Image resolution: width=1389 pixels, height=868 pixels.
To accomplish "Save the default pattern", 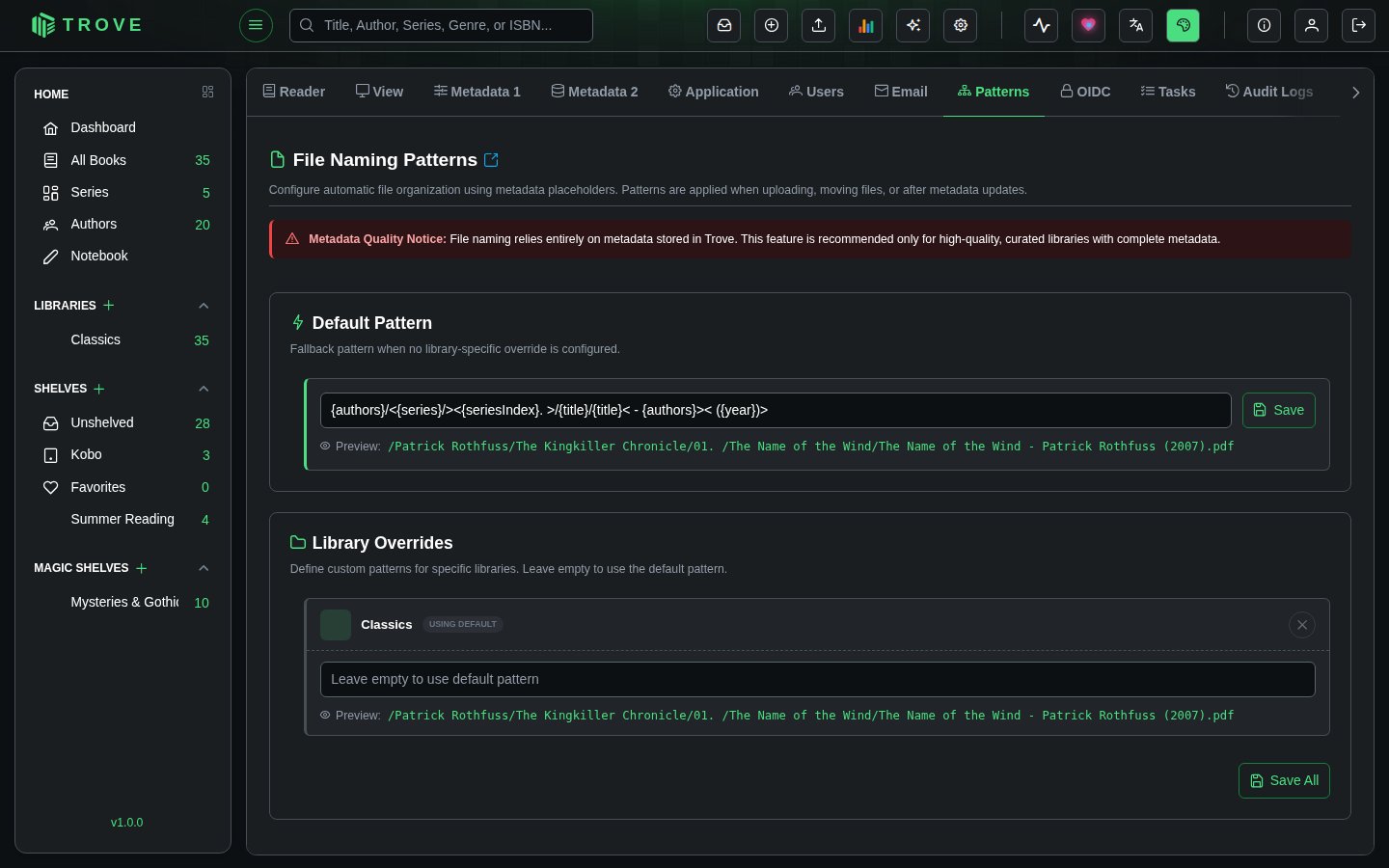I will coord(1279,410).
